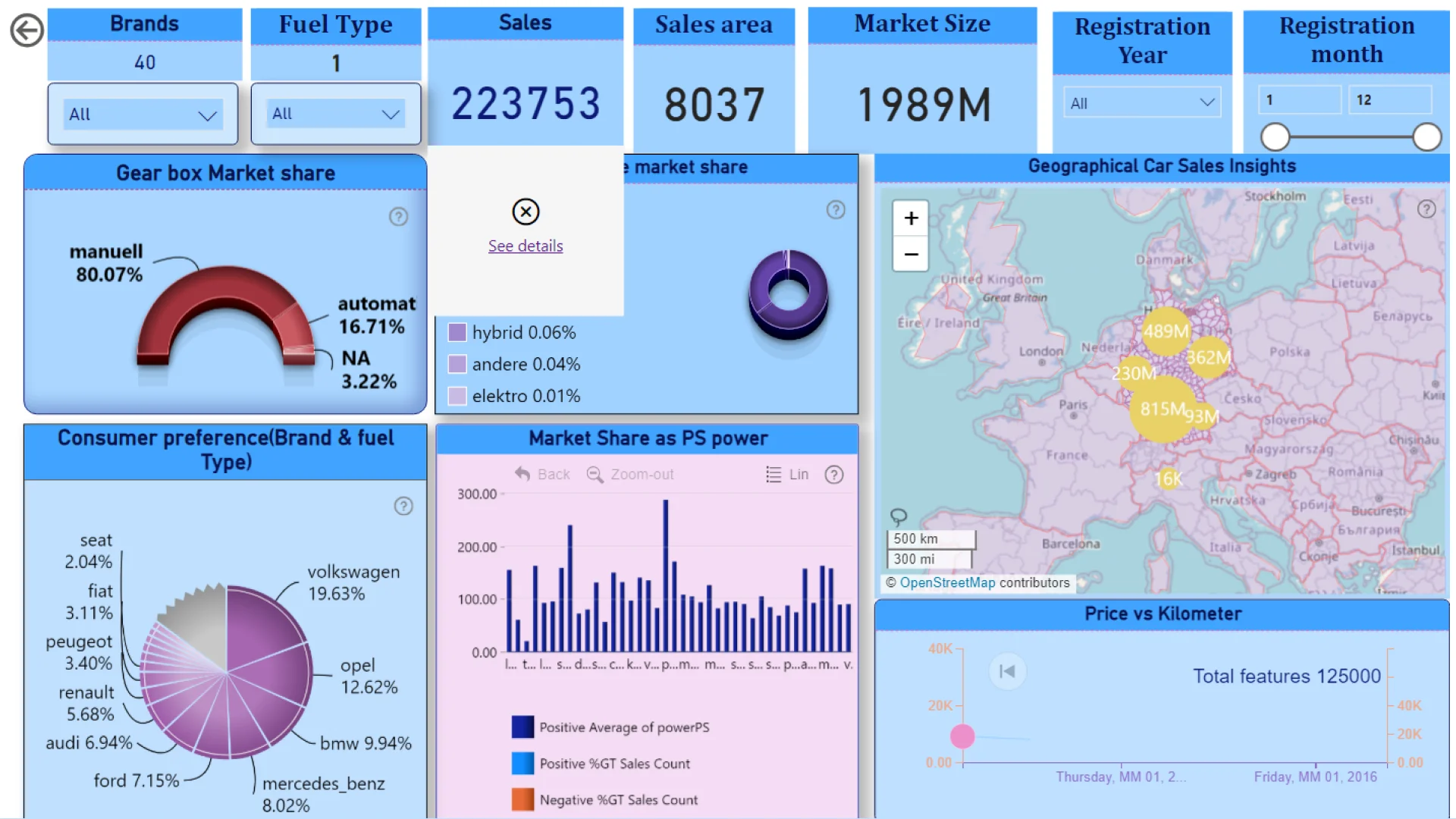Click Zoom-out in PS power chart
1456x819 pixels.
(x=630, y=474)
